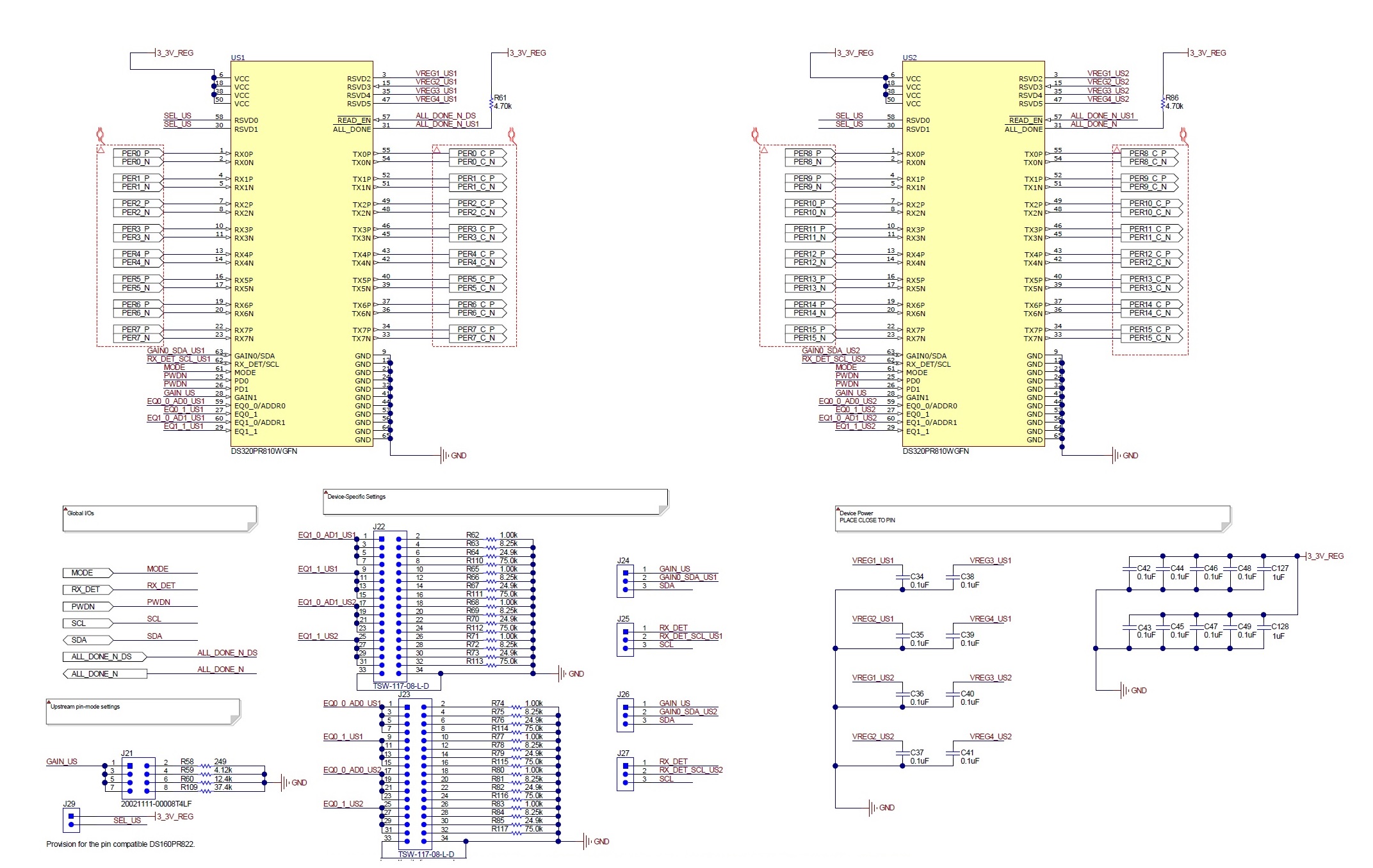The width and height of the screenshot is (1373, 868).
Task: Click capacitor C127 1uF symbol
Action: point(1264,569)
